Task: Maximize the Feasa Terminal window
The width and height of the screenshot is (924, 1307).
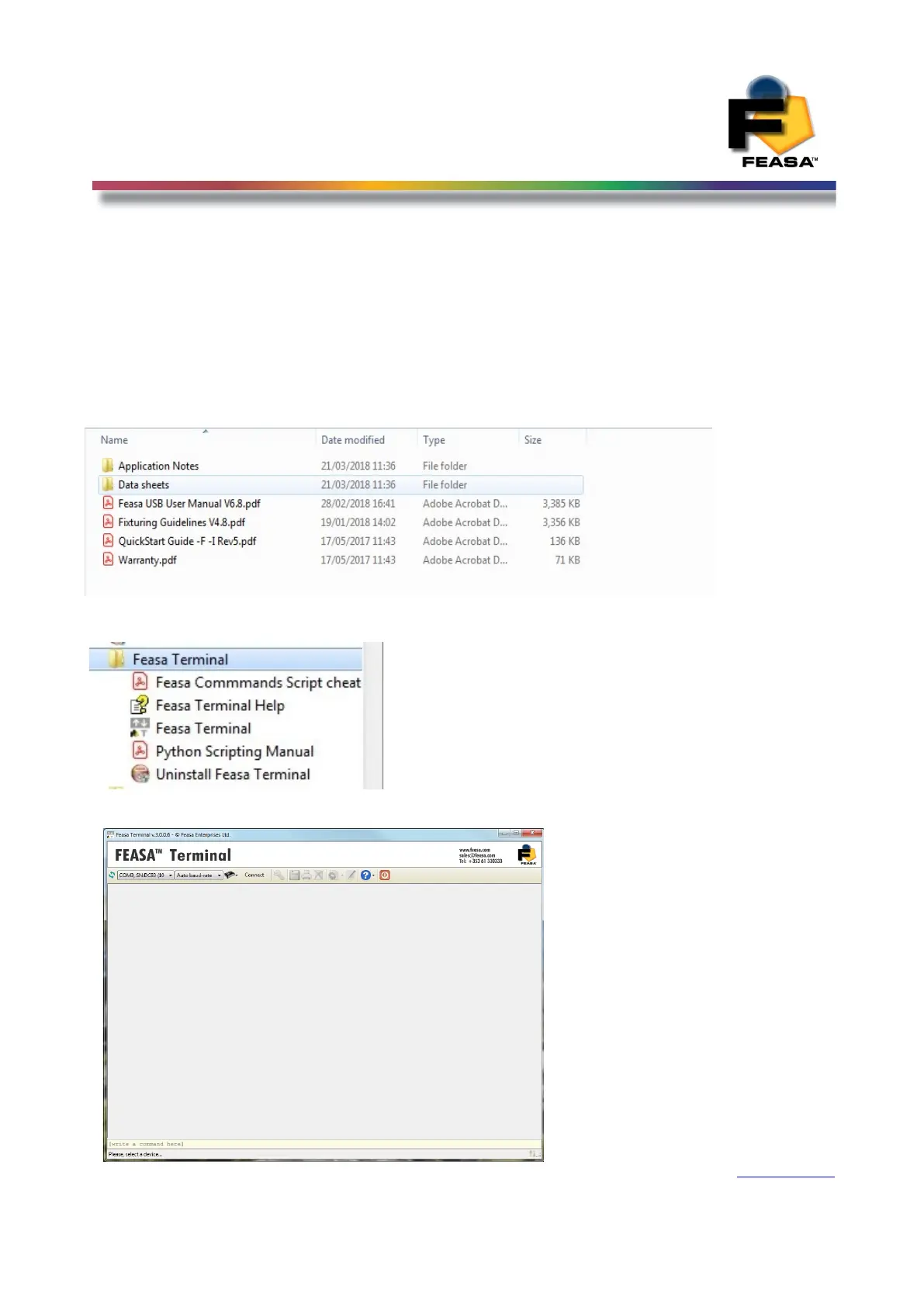Action: click(x=516, y=834)
